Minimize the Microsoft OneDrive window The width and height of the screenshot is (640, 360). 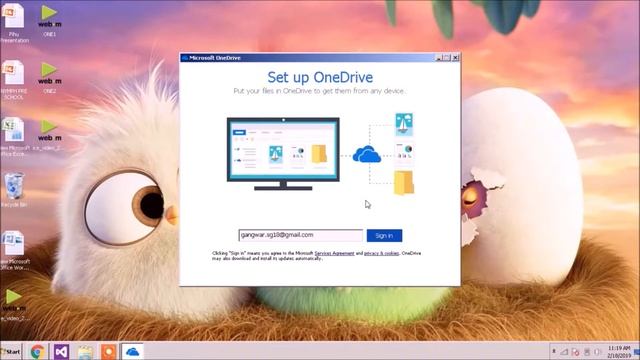click(439, 58)
